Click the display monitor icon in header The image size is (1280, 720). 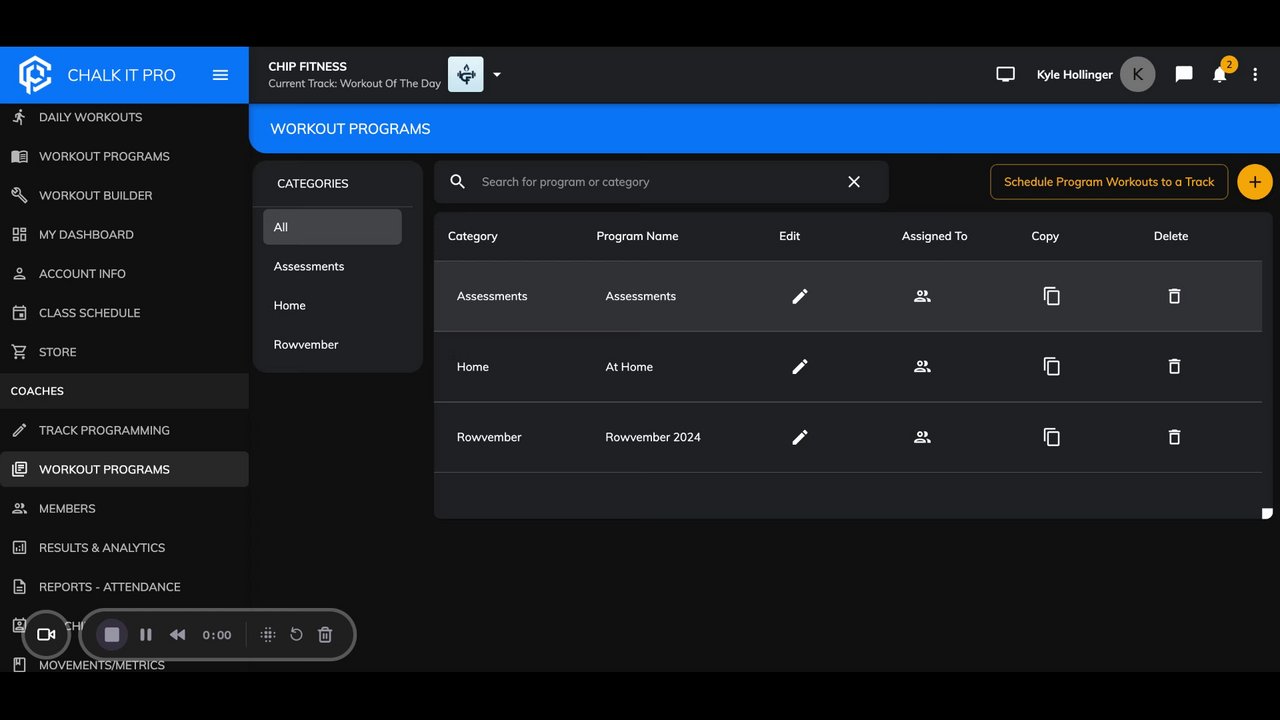click(x=1005, y=75)
